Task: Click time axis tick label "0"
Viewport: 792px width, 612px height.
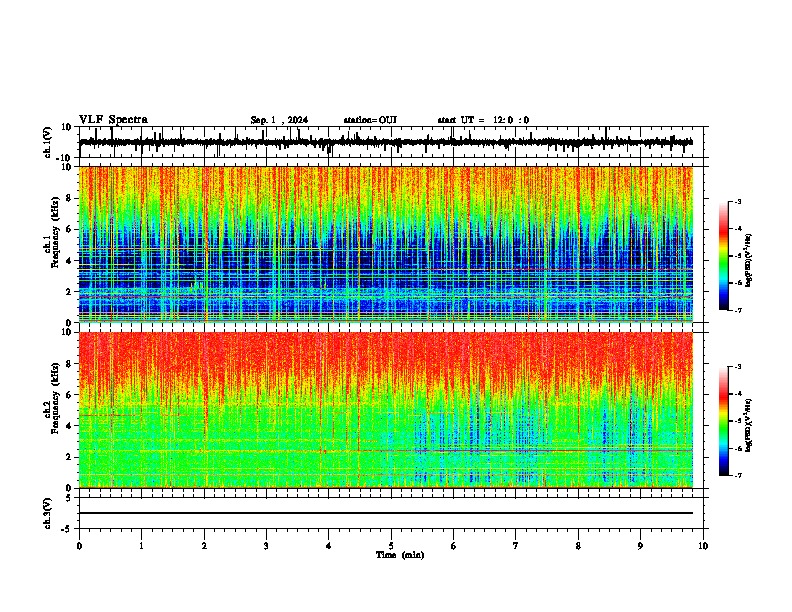Action: tap(79, 546)
